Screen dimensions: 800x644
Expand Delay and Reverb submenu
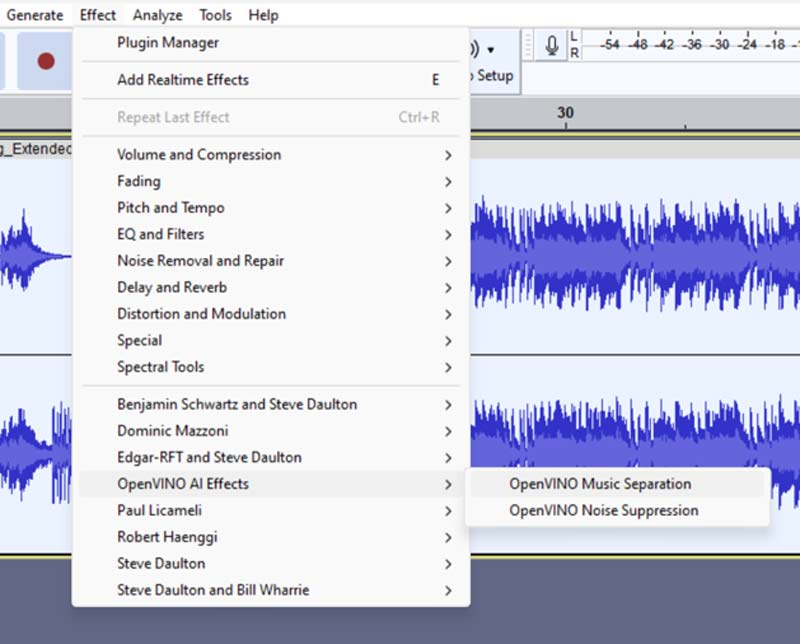click(271, 287)
